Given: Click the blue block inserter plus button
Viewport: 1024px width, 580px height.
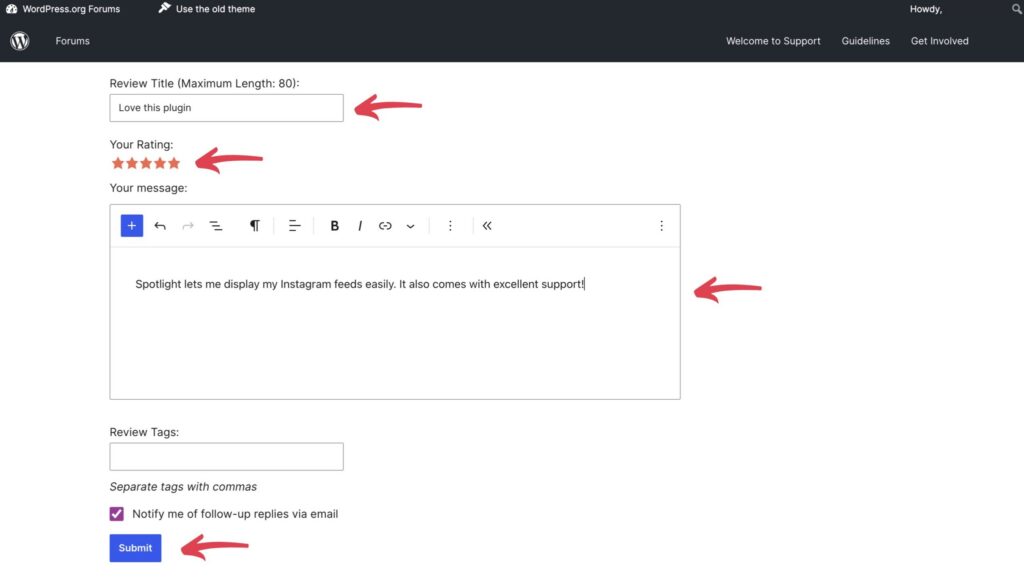Looking at the screenshot, I should tap(132, 226).
